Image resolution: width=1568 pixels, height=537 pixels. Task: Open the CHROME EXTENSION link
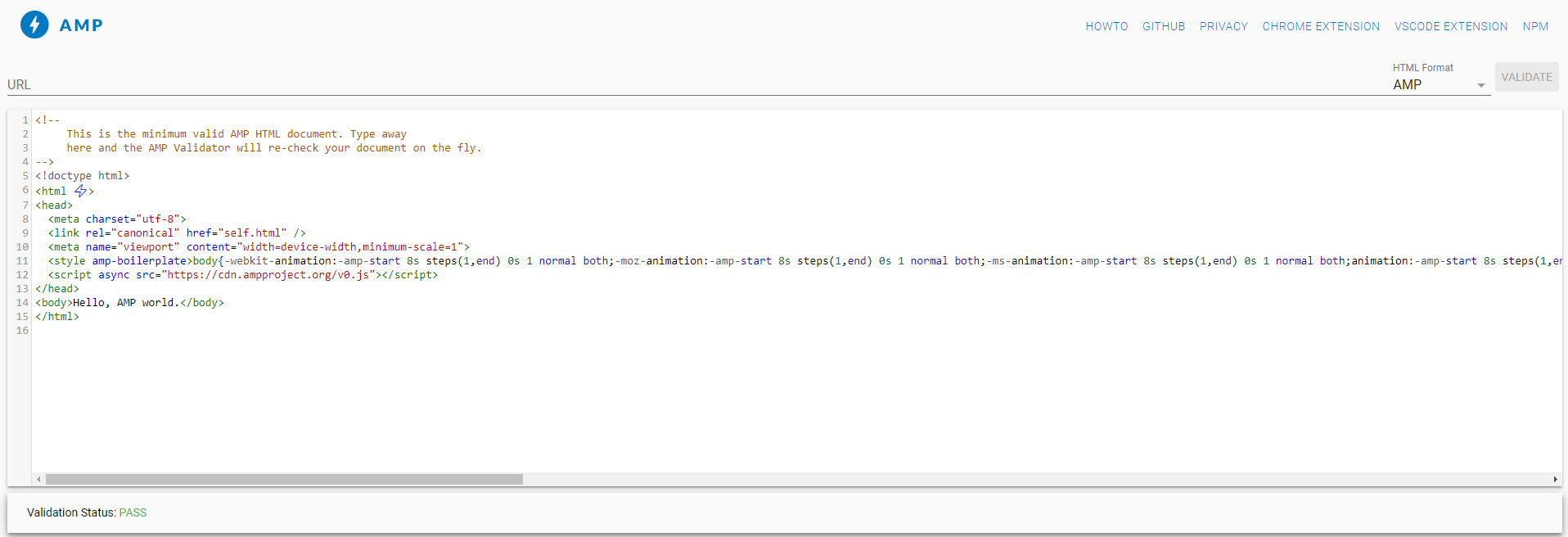(x=1321, y=26)
